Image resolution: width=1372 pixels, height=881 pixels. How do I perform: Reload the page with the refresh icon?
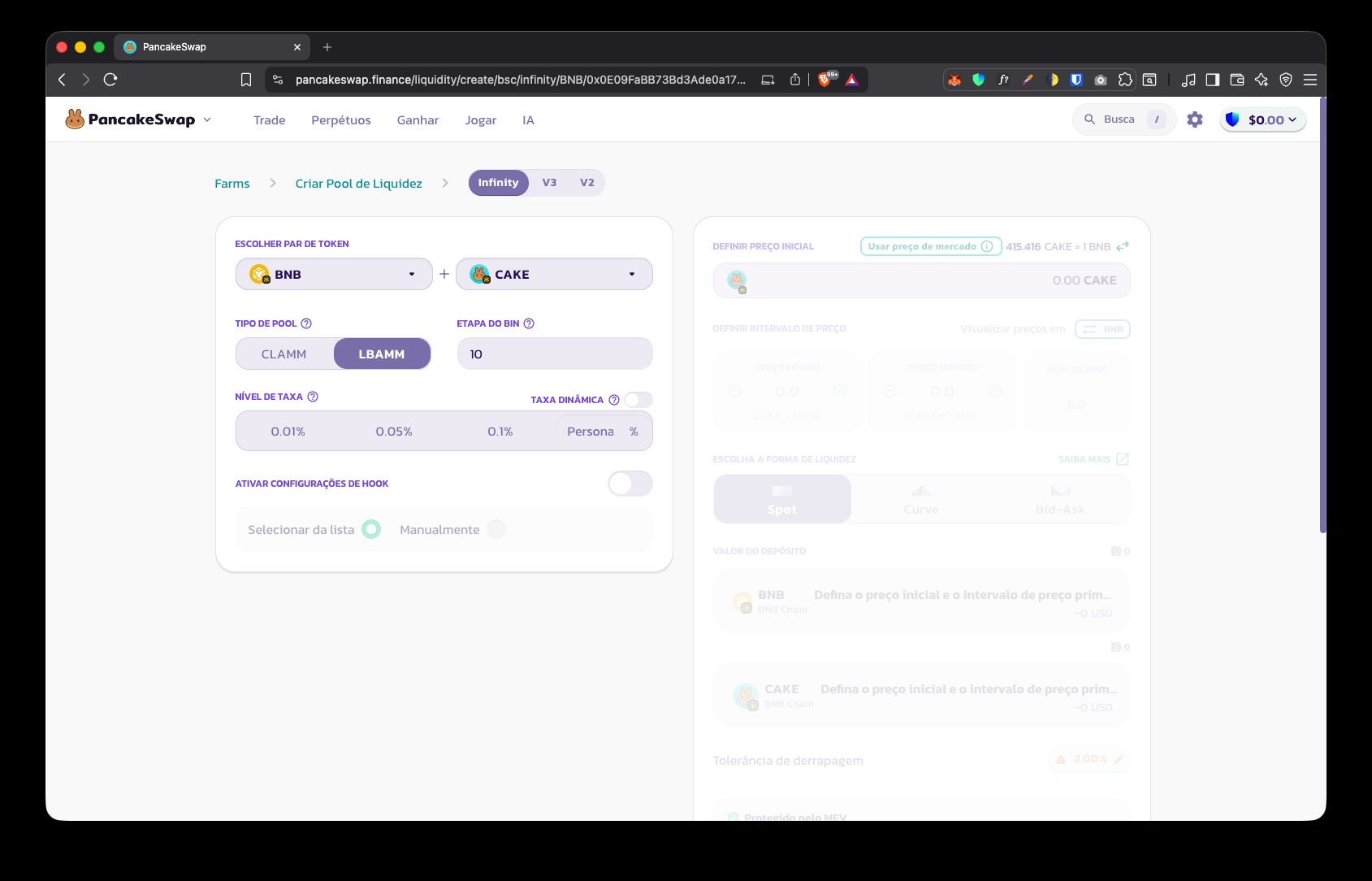coord(110,80)
